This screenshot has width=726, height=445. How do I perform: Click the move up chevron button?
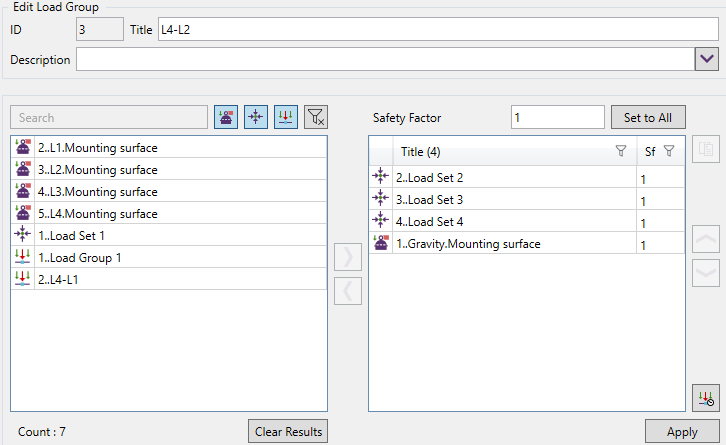pyautogui.click(x=705, y=239)
